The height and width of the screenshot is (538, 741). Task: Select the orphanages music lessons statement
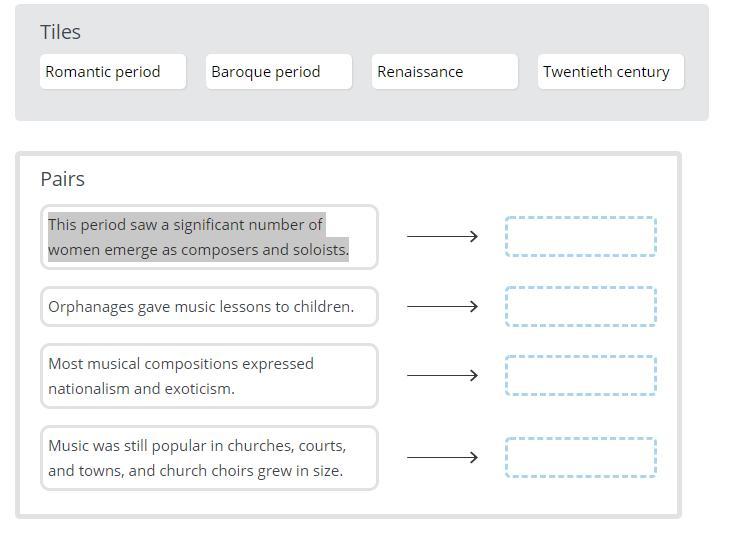(209, 306)
